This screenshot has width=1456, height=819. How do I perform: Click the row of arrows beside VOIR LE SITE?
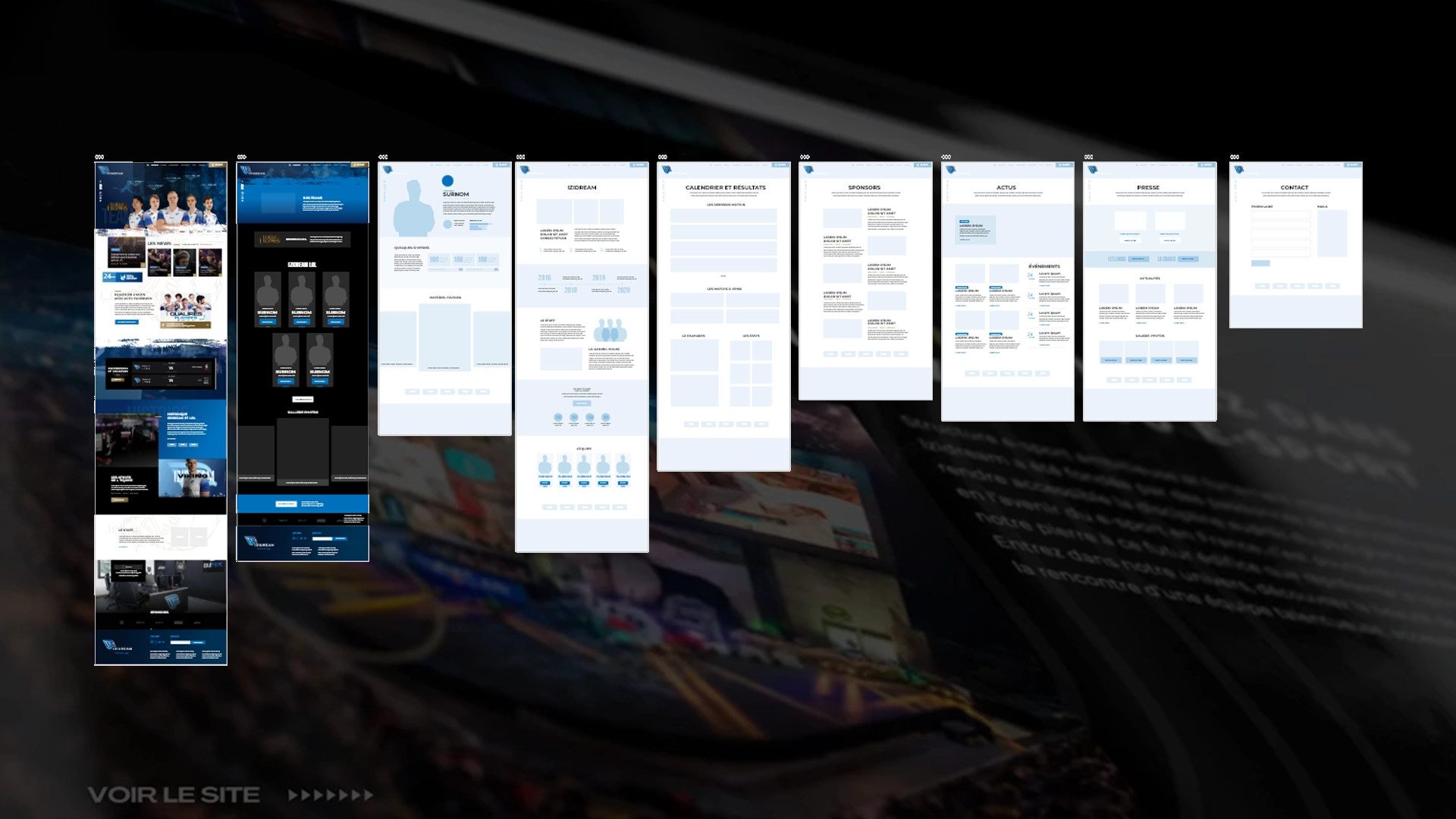(331, 795)
